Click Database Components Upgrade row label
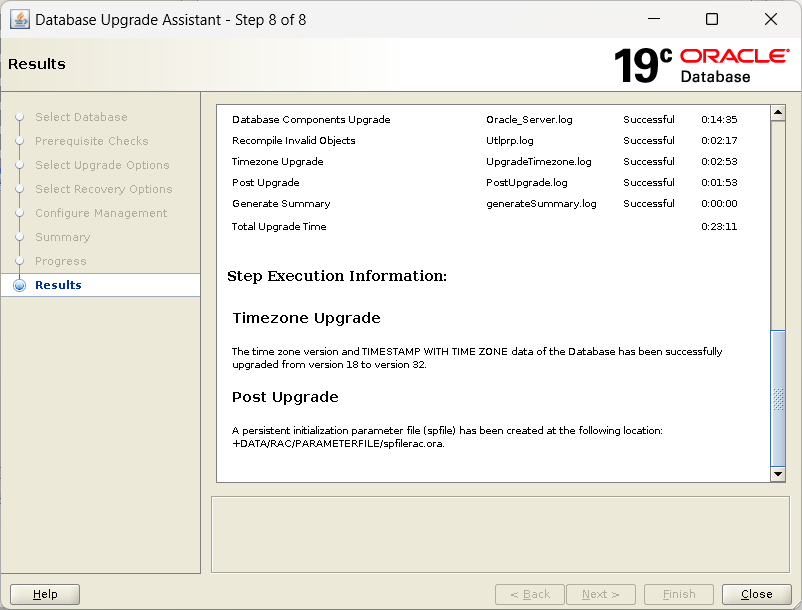The height and width of the screenshot is (610, 802). point(311,119)
